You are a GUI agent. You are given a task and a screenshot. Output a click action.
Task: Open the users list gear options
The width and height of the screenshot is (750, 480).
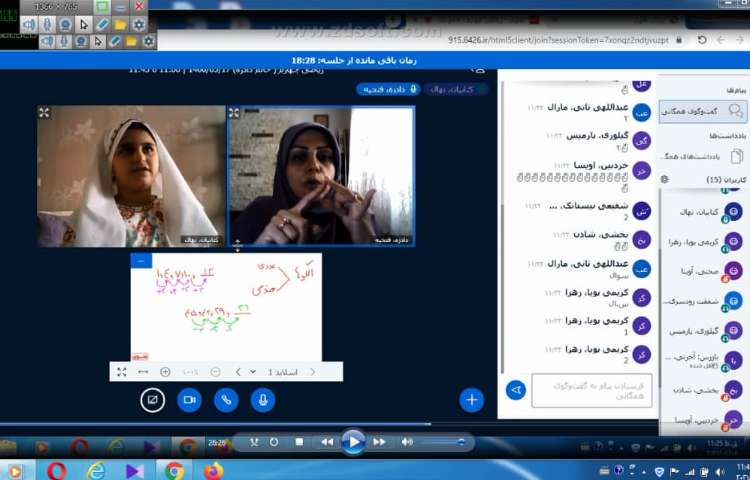click(664, 180)
